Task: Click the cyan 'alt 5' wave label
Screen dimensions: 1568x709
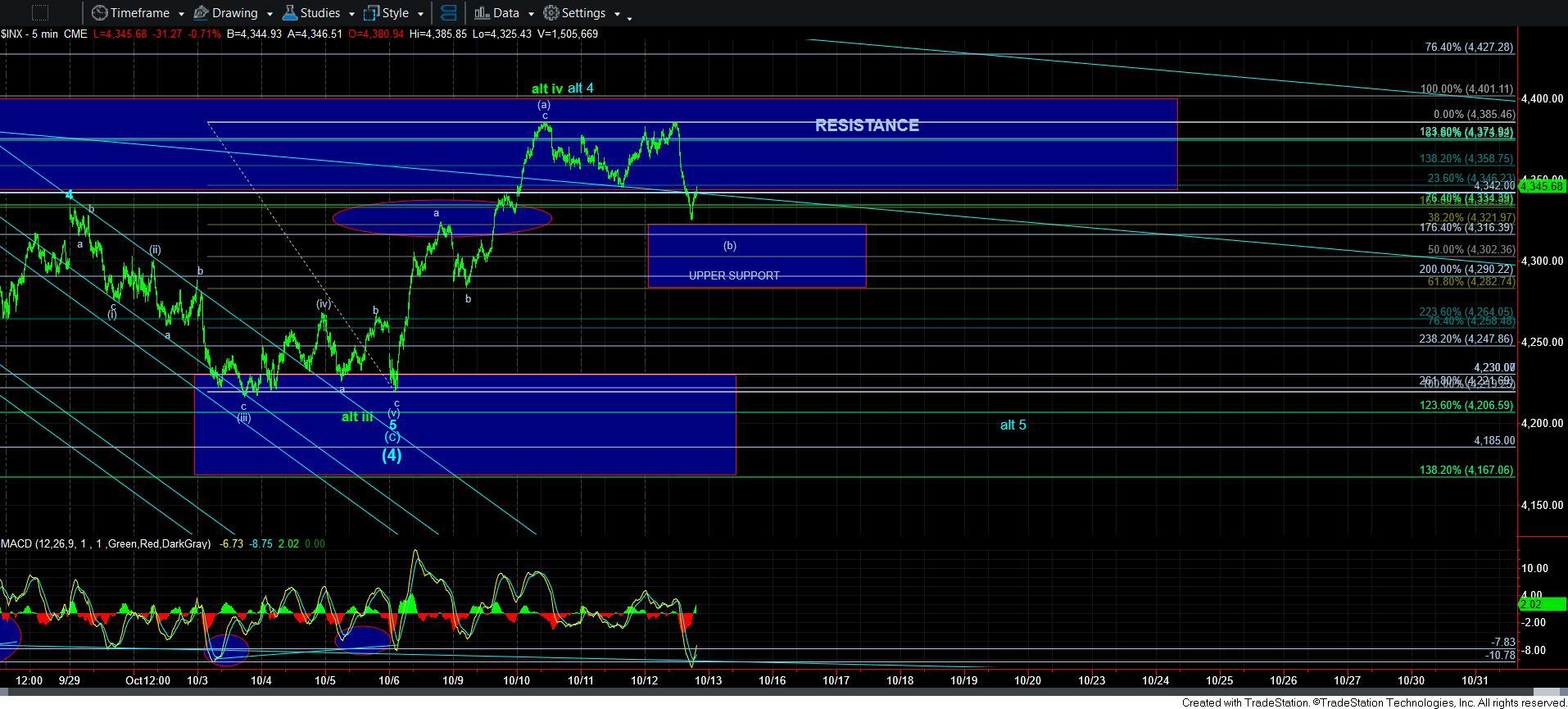Action: (1013, 425)
